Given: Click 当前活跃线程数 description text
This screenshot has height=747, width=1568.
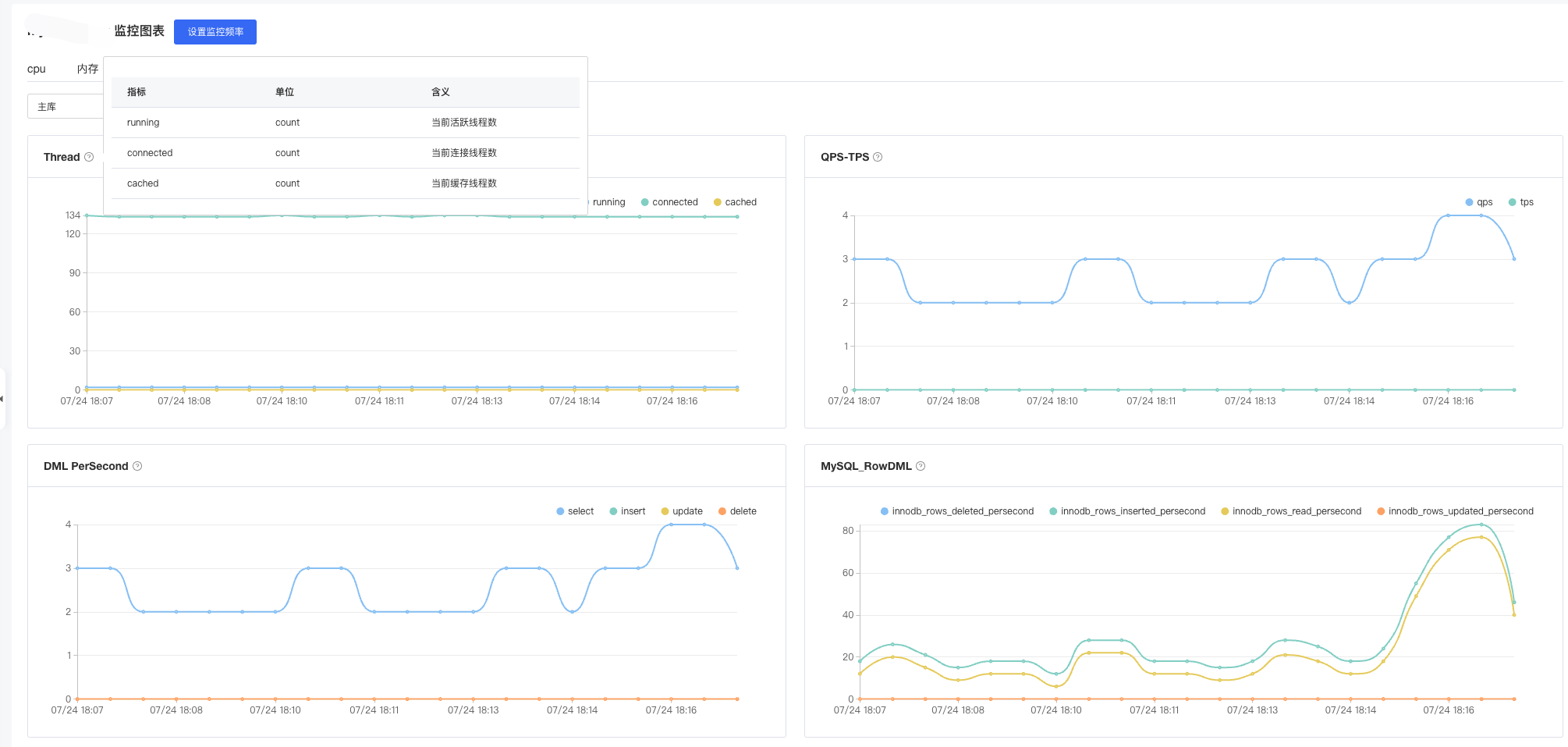Looking at the screenshot, I should [464, 123].
